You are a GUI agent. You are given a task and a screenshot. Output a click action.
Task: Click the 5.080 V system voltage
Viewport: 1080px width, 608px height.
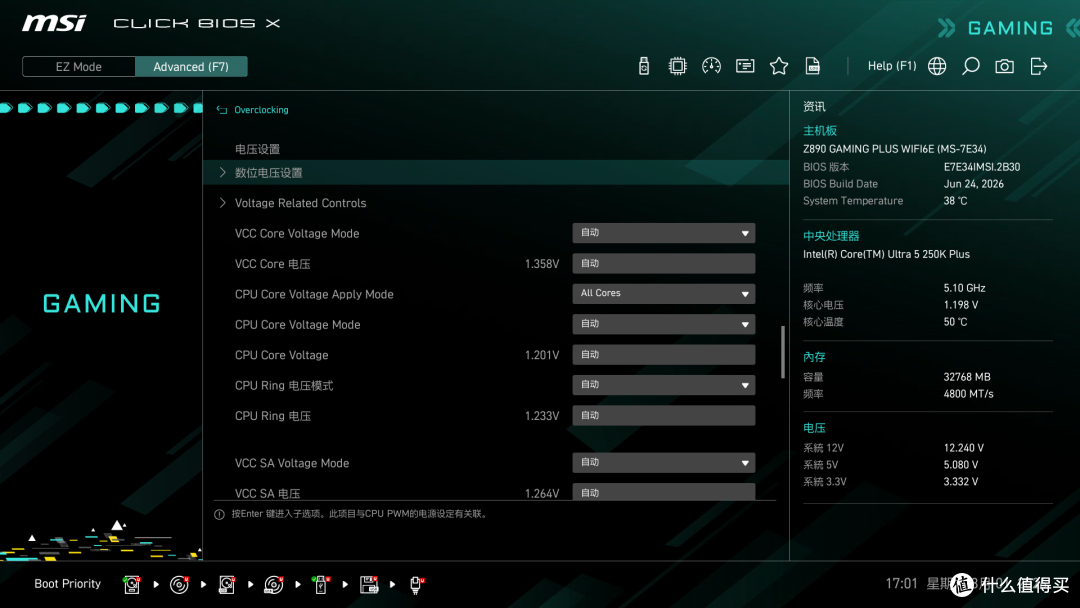tap(961, 465)
